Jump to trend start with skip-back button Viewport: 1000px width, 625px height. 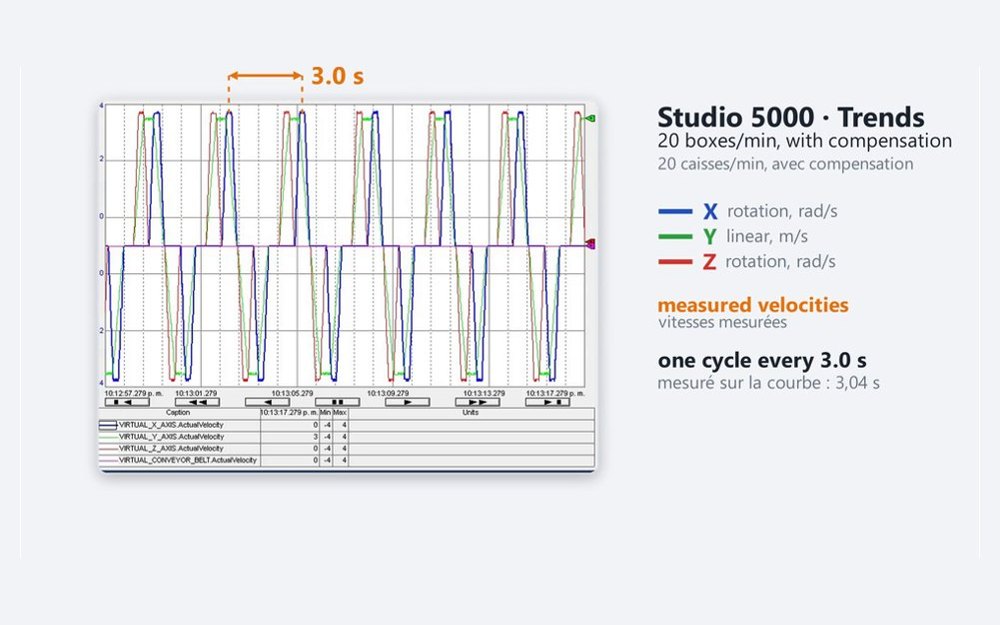point(127,402)
